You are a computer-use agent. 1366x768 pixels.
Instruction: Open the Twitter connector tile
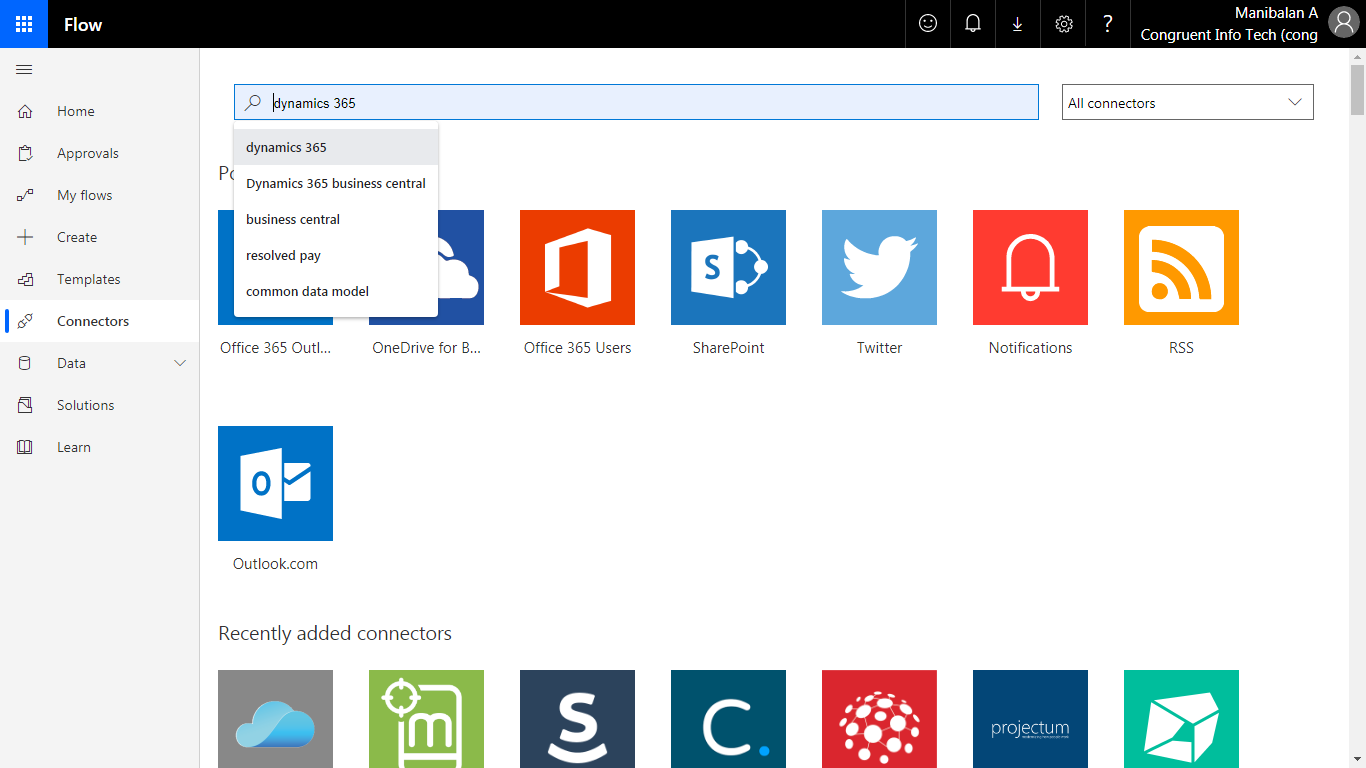pyautogui.click(x=879, y=267)
